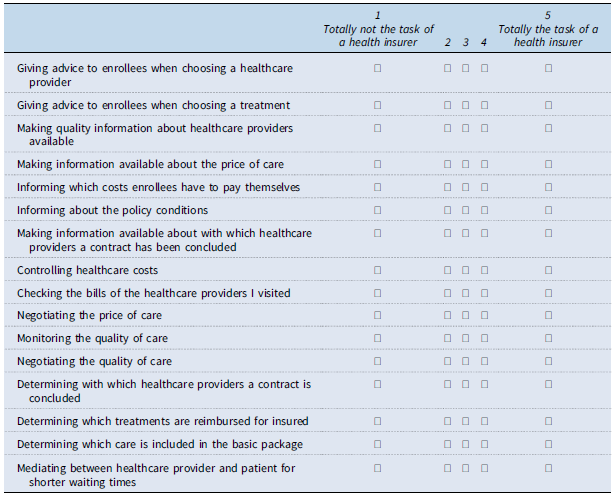This screenshot has height=495, width=614.
Task: Choose 3 for 'Making quality information' row
Action: pos(466,128)
